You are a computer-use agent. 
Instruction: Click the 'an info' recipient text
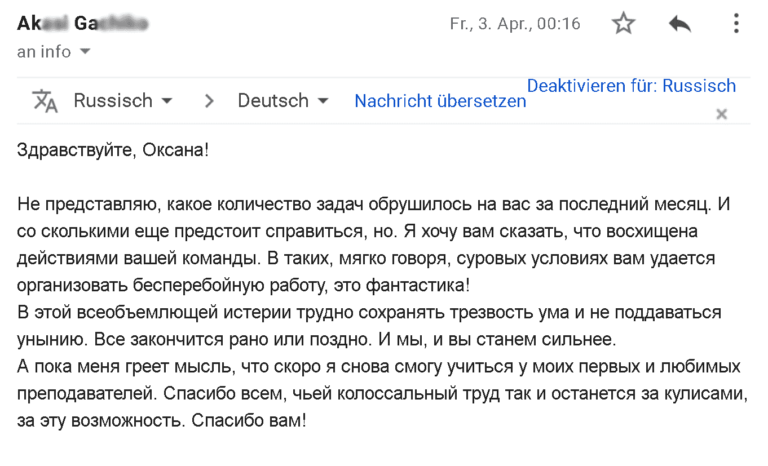point(44,51)
